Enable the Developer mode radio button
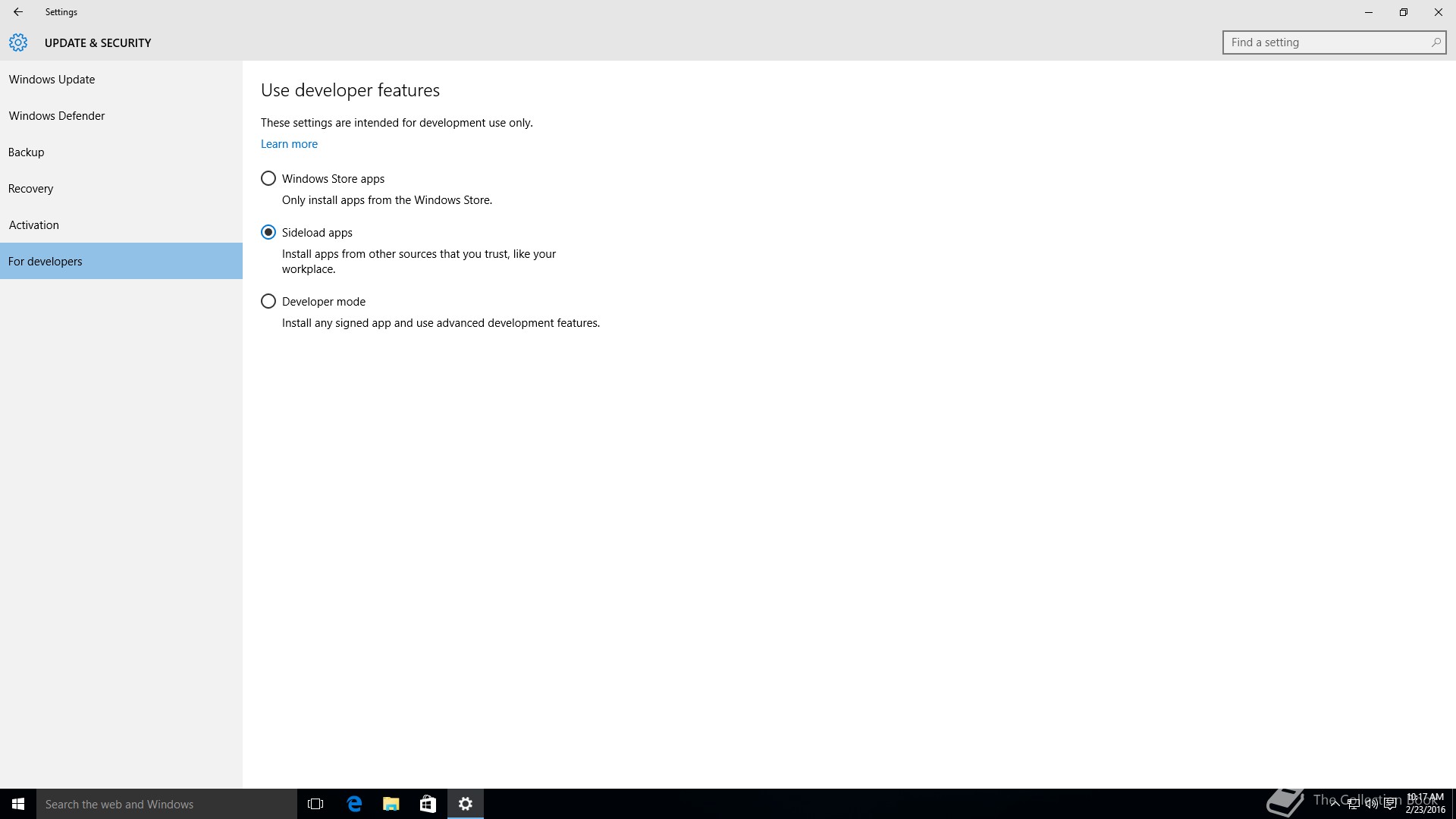This screenshot has width=1456, height=819. [268, 302]
